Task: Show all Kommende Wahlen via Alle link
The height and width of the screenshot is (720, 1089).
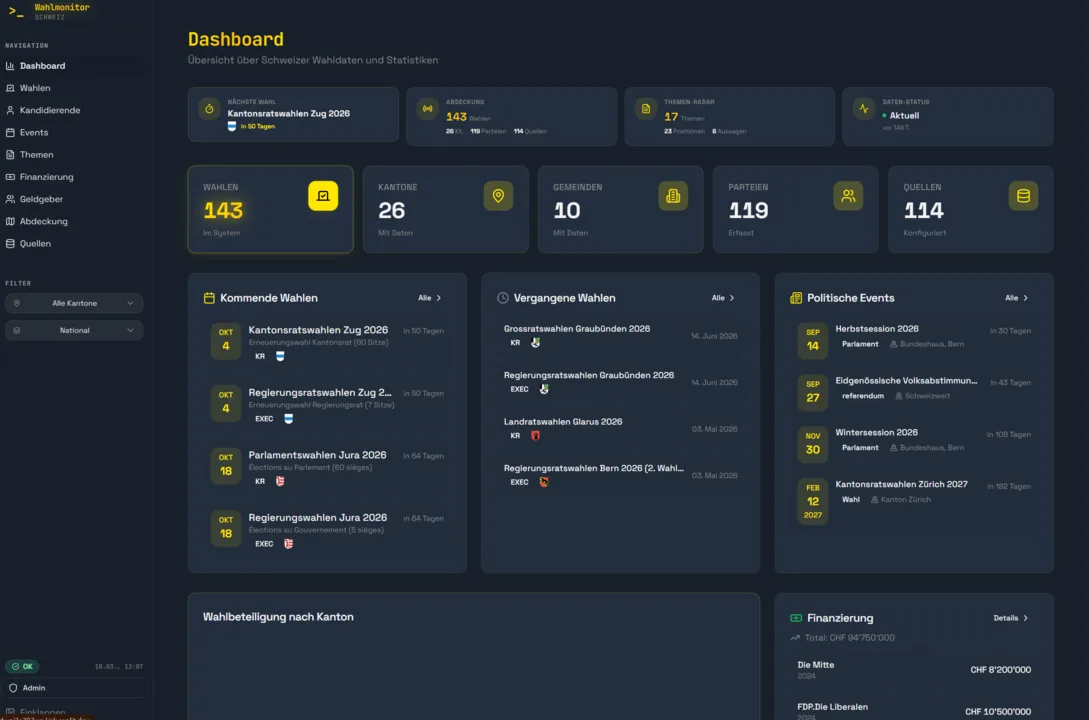Action: click(429, 298)
